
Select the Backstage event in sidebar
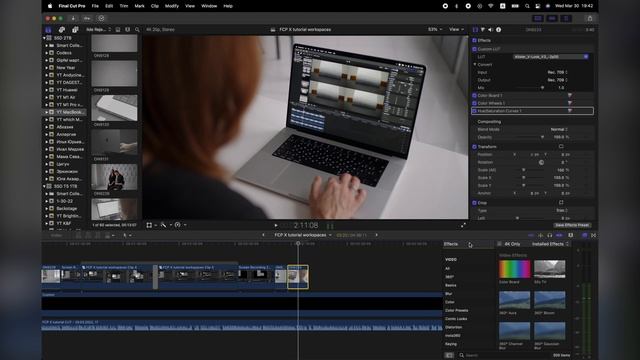[x=67, y=209]
